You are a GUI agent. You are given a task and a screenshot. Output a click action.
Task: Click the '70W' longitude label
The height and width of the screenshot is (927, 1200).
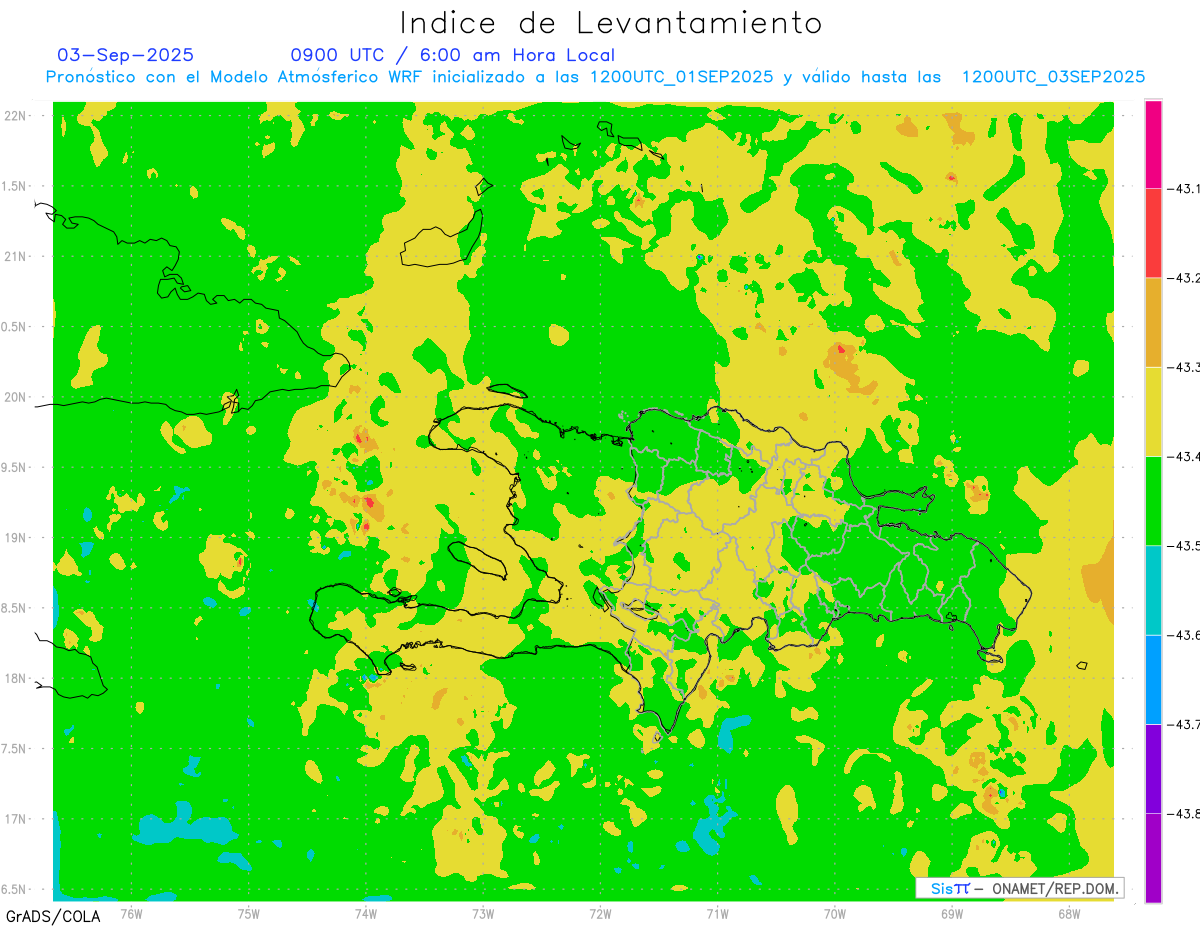point(835,913)
